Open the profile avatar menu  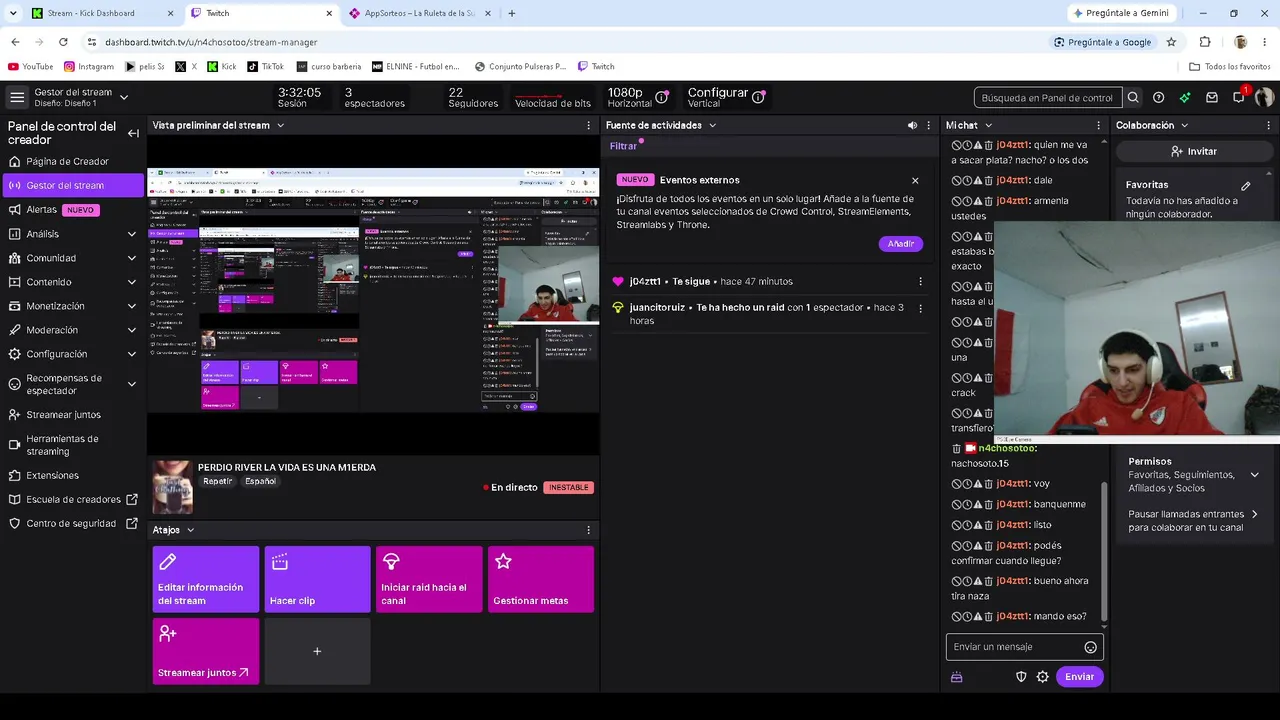pos(1264,97)
